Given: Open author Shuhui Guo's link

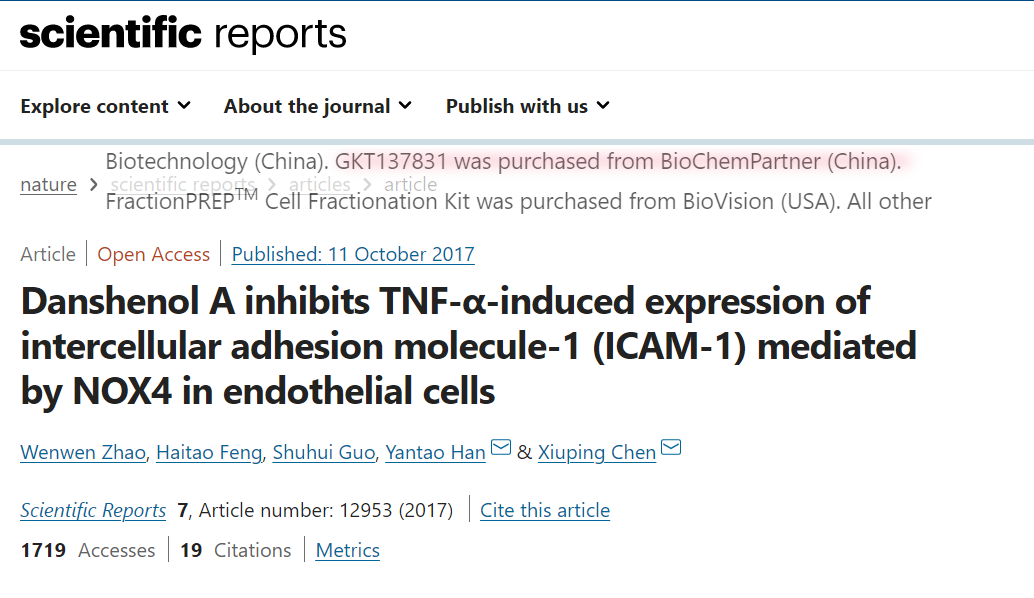Looking at the screenshot, I should pyautogui.click(x=324, y=452).
